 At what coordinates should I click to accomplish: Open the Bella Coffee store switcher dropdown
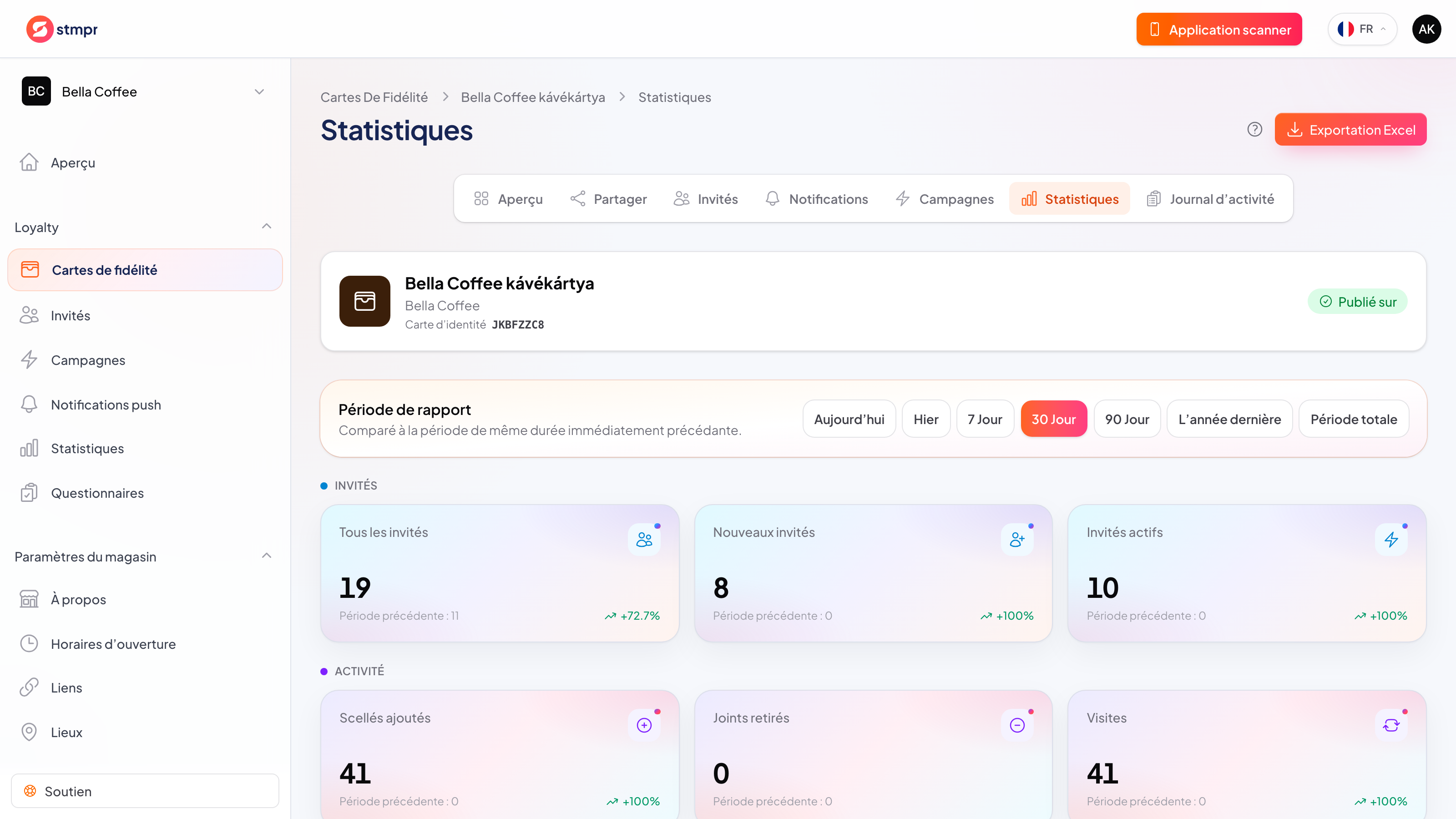pos(145,91)
